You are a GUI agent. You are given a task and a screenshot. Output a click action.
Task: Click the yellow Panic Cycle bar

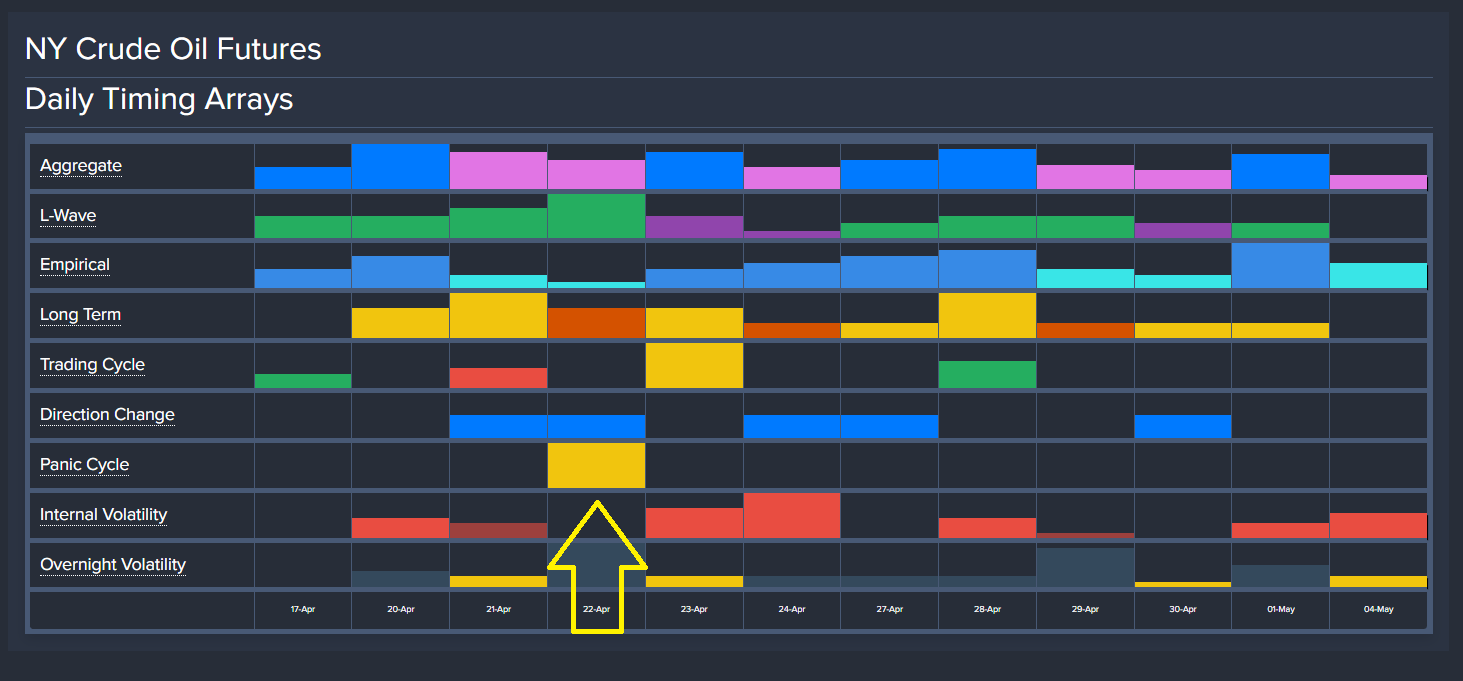[x=596, y=465]
